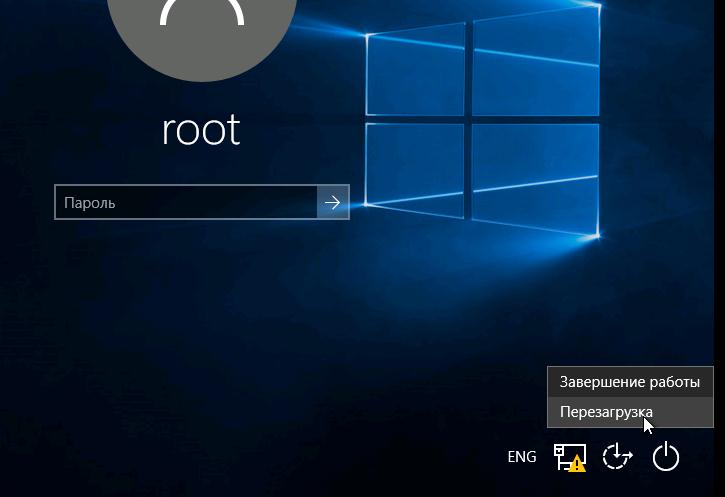Open the power options icon
Viewport: 725px width, 497px height.
666,456
